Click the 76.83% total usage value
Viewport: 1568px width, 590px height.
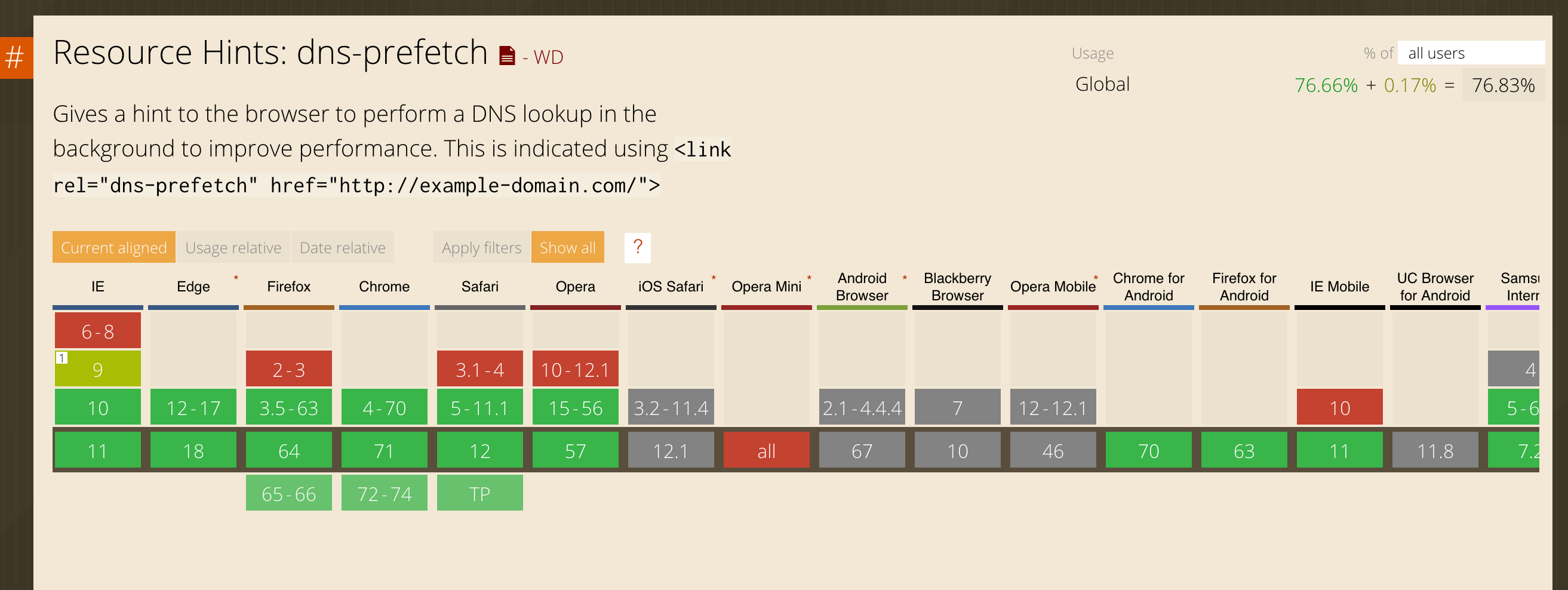point(1504,85)
